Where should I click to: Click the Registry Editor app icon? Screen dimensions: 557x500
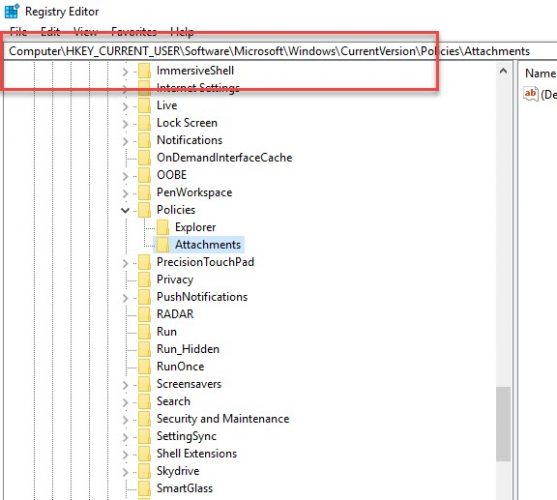[x=12, y=11]
